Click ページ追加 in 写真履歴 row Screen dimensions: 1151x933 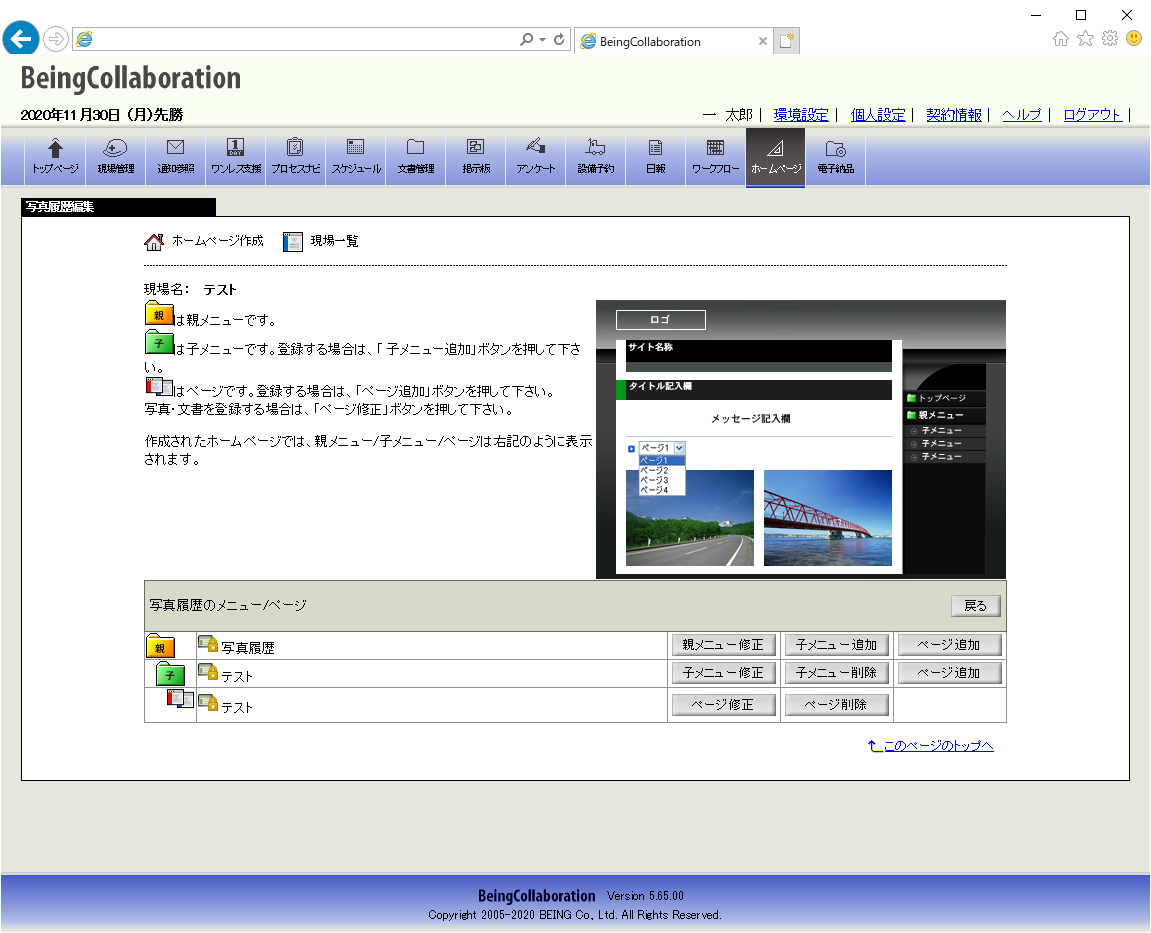[x=949, y=645]
